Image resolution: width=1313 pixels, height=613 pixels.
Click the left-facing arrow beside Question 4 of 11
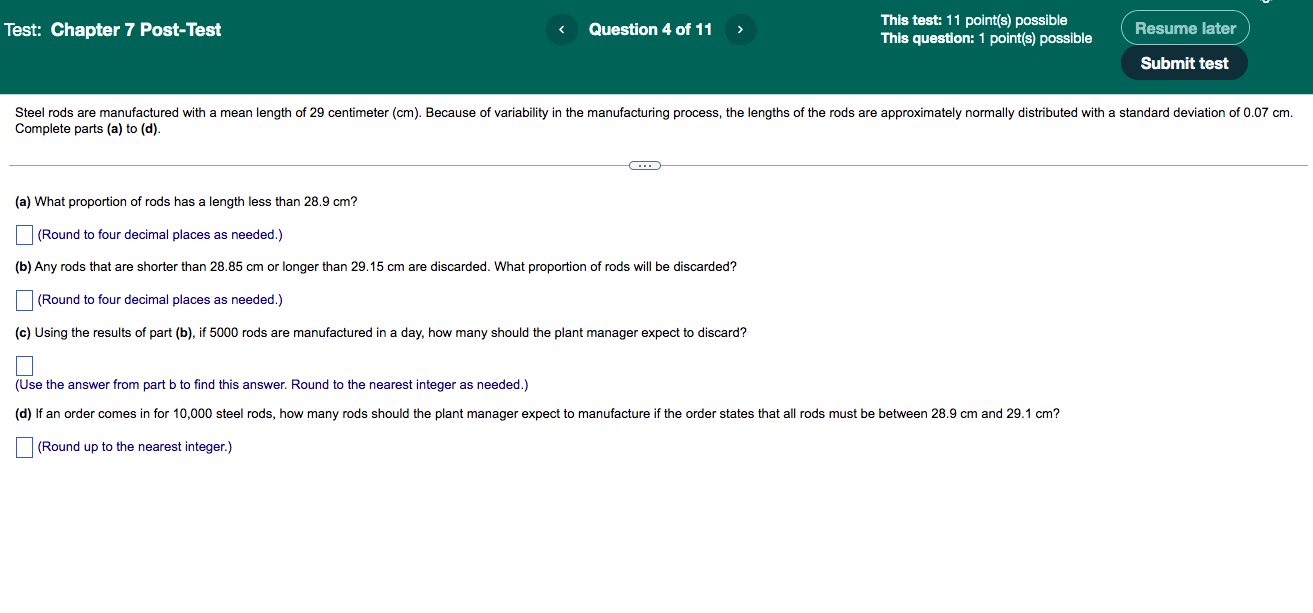(x=561, y=29)
